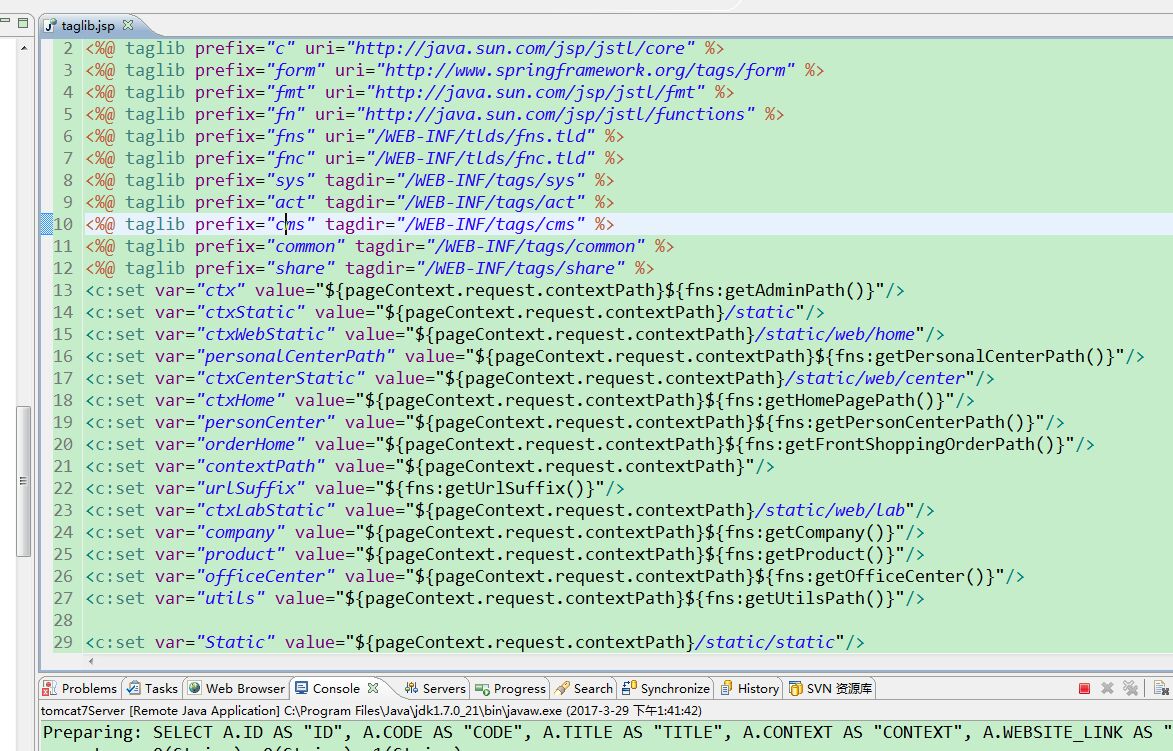
Task: Open the Web Browser tab
Action: tap(236, 688)
